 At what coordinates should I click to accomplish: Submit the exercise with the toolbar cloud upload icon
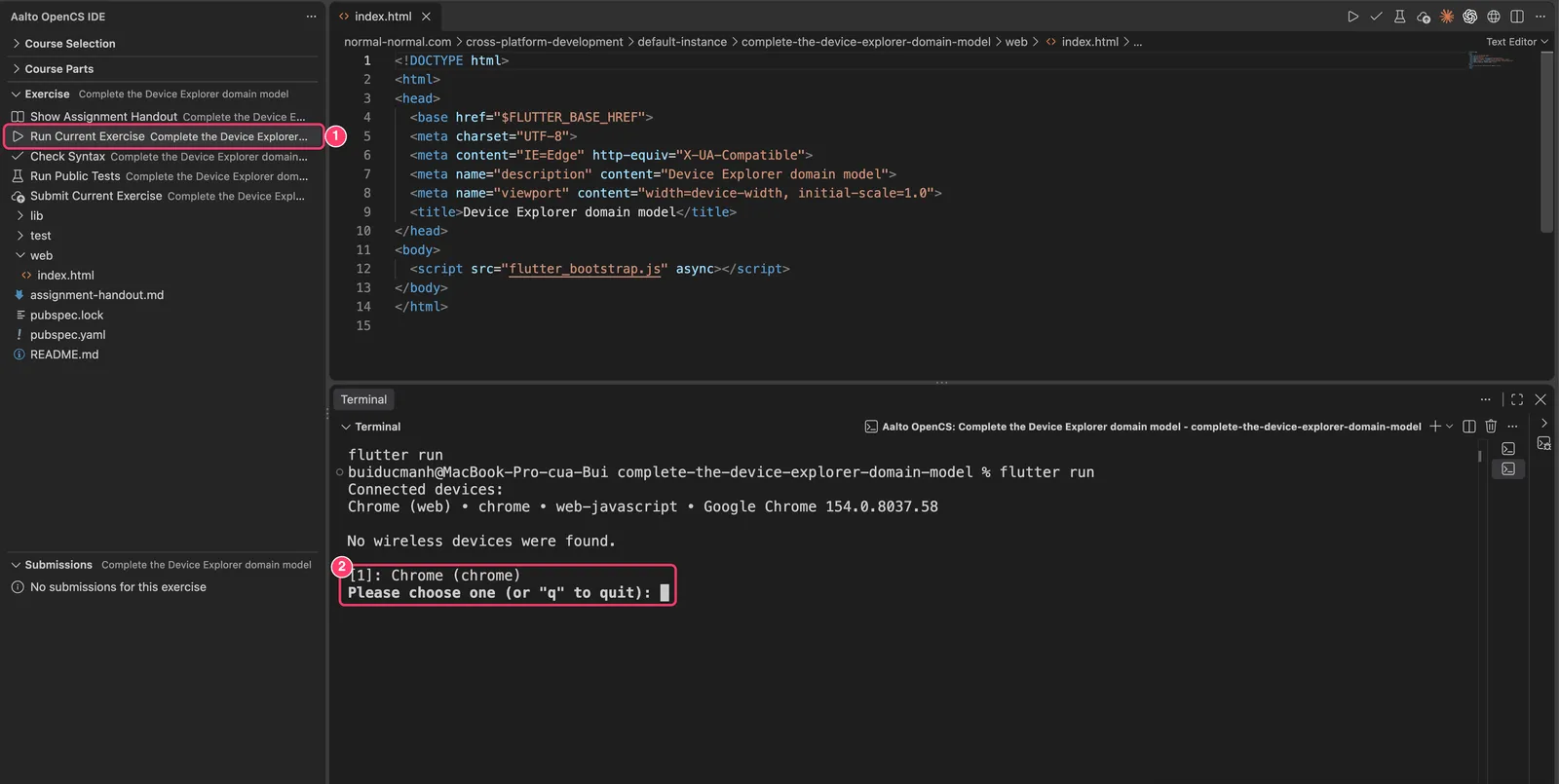(x=1423, y=17)
